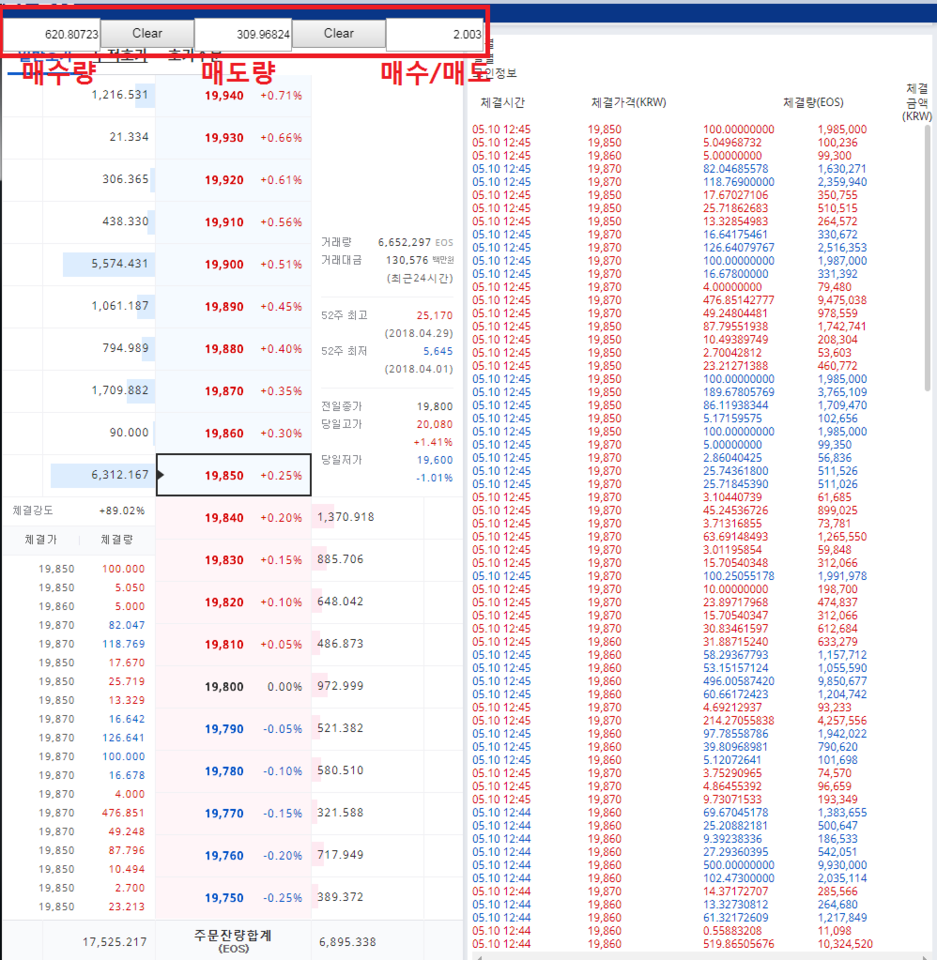The height and width of the screenshot is (960, 937).
Task: Select bid price 19,830 (+0.15%)
Action: pyautogui.click(x=234, y=560)
